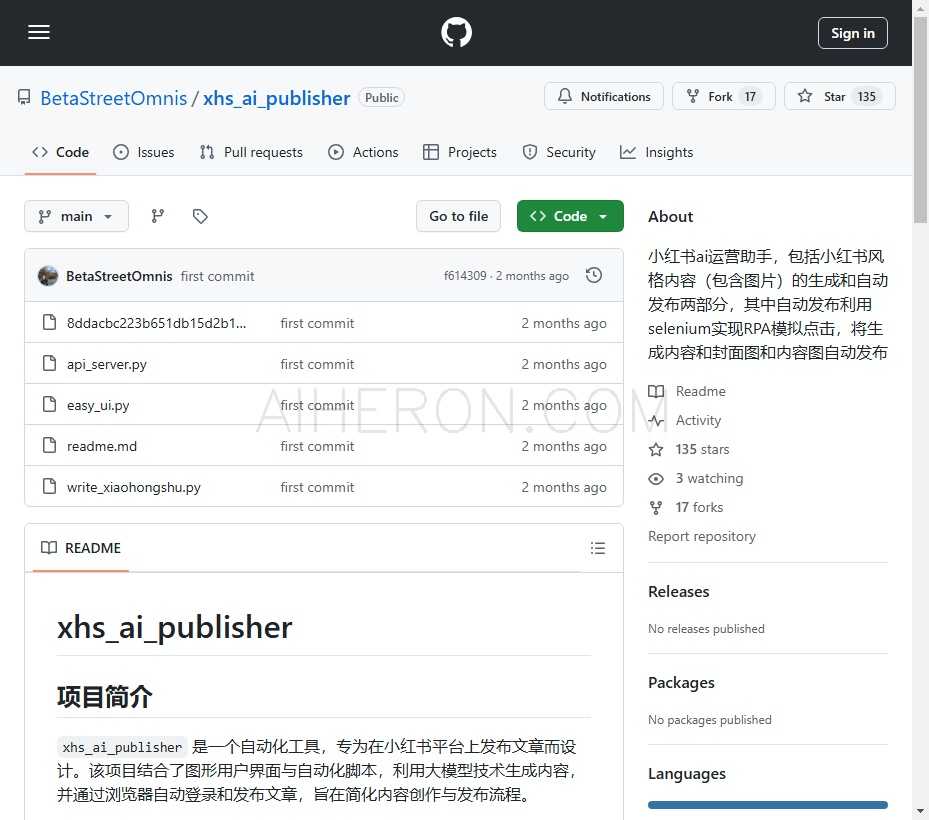The height and width of the screenshot is (820, 929).
Task: Click the page vertical scrollbar thumb
Action: [x=920, y=120]
